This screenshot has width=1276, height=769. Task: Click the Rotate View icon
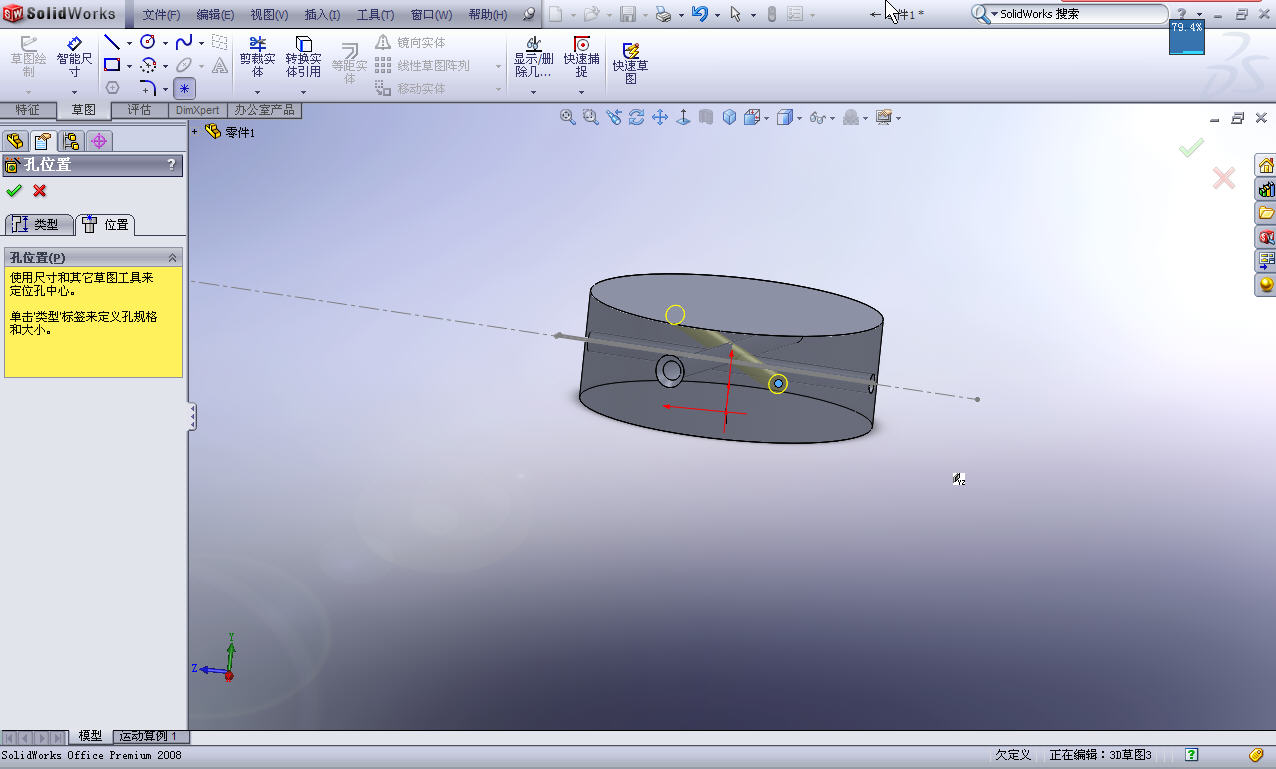(637, 117)
